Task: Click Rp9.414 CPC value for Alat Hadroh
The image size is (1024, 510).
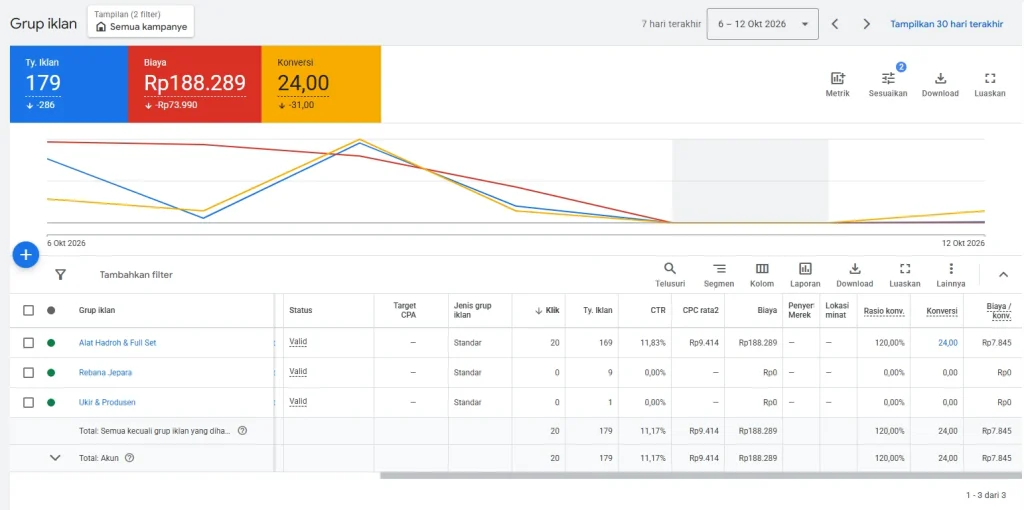Action: tap(704, 342)
